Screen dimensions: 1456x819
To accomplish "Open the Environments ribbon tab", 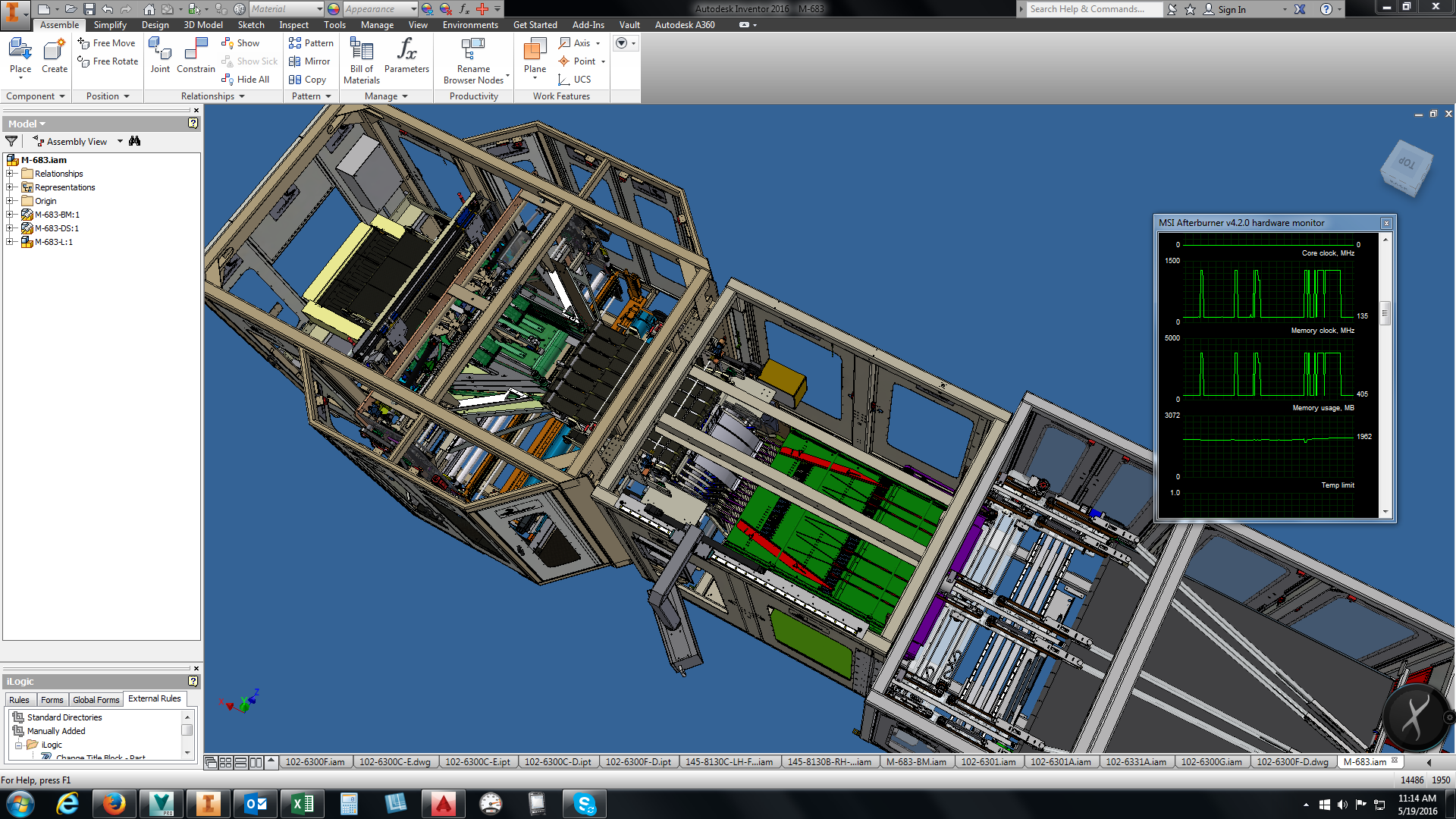I will 470,25.
